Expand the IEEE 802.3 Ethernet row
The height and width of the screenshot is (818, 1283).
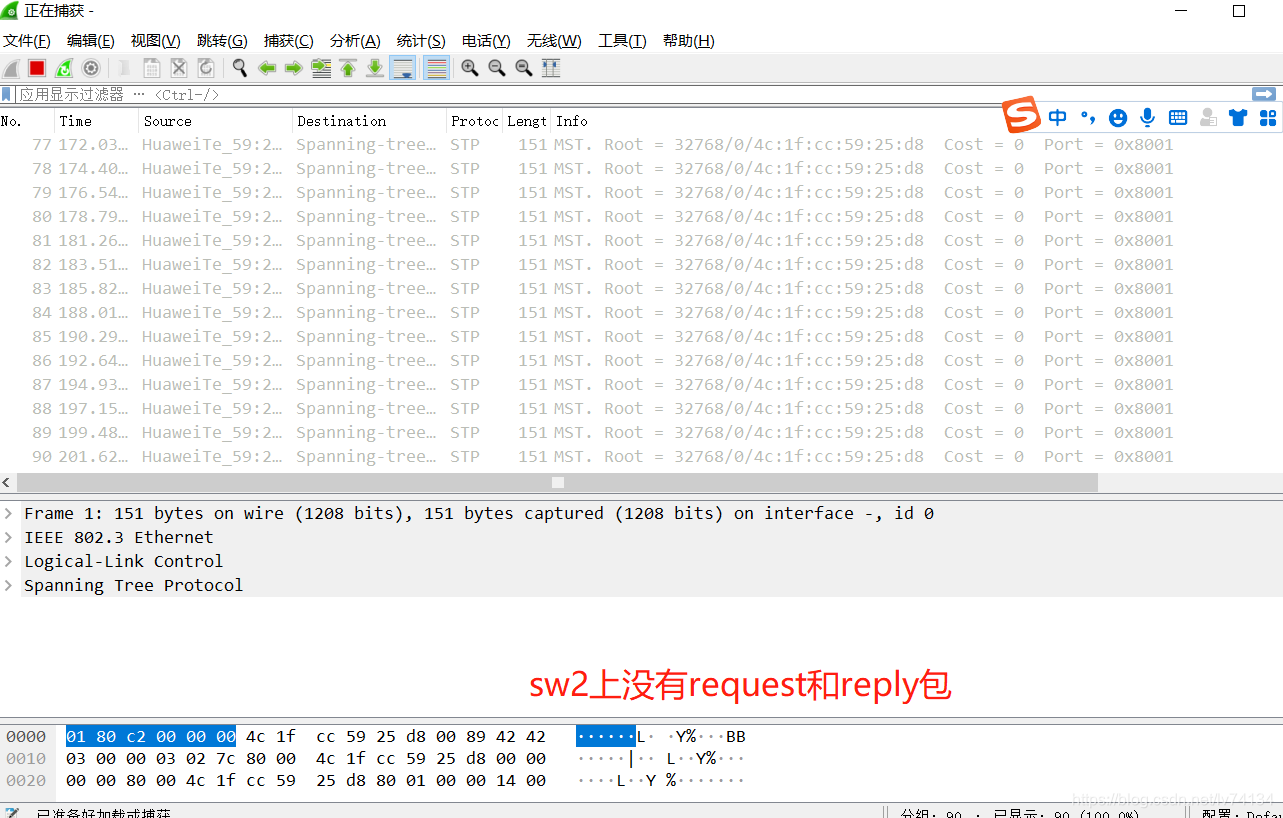[x=8, y=537]
